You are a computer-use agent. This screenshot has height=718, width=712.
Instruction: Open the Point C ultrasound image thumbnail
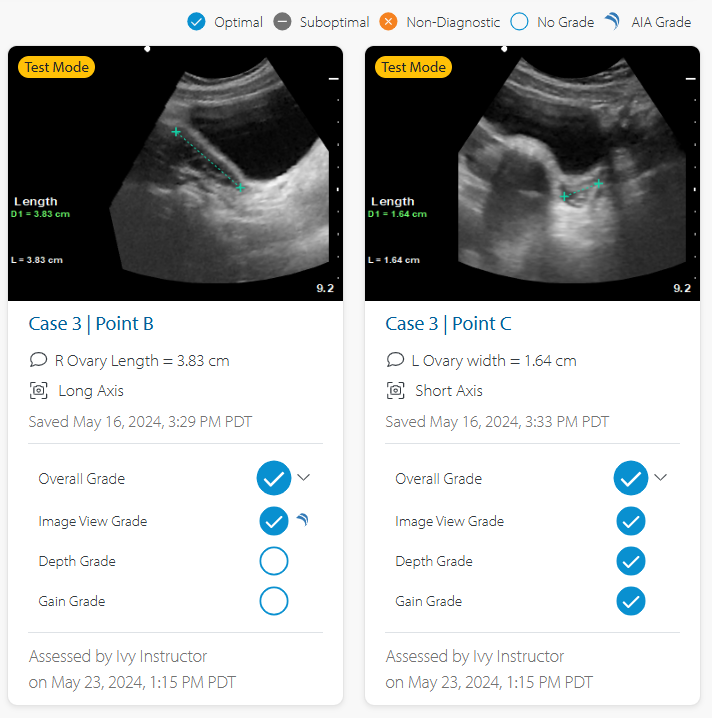click(532, 173)
